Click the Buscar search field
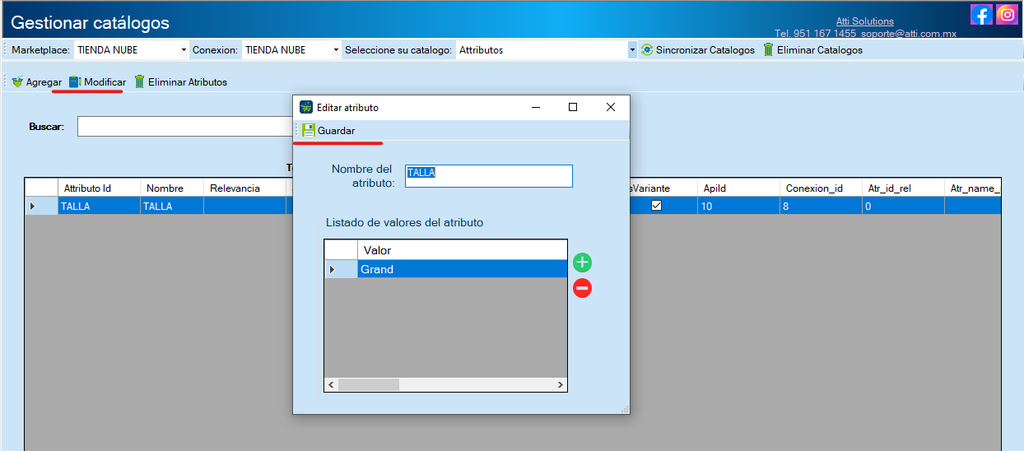Viewport: 1024px width, 451px height. pyautogui.click(x=185, y=127)
